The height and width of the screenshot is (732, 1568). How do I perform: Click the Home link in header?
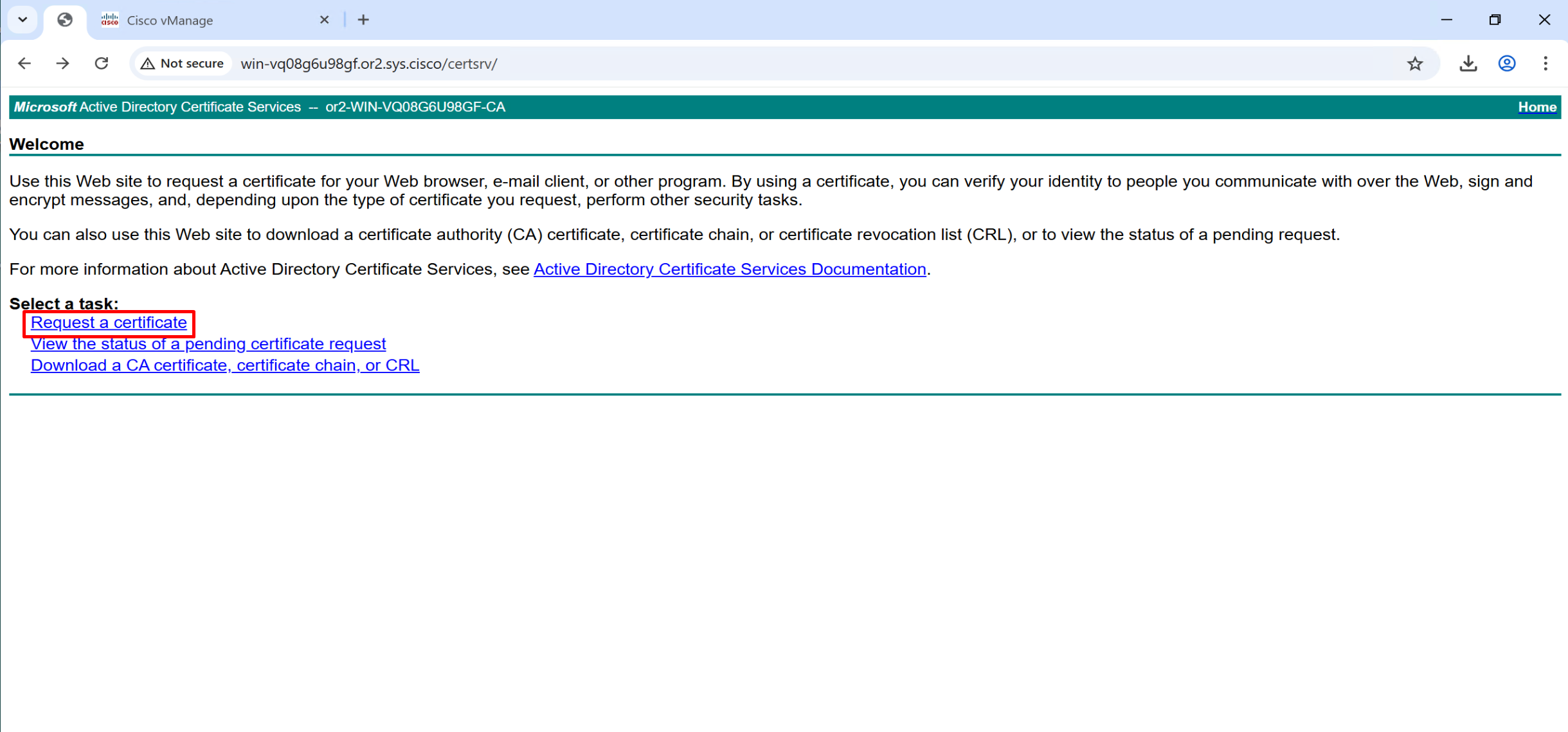coord(1536,107)
